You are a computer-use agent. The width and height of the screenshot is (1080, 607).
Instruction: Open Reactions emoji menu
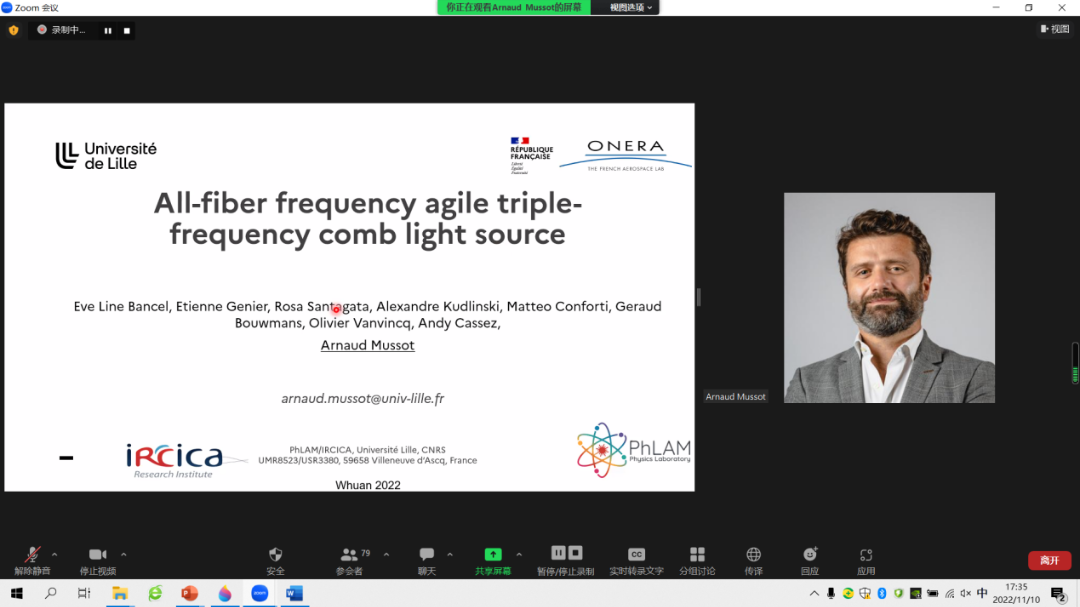(x=810, y=555)
